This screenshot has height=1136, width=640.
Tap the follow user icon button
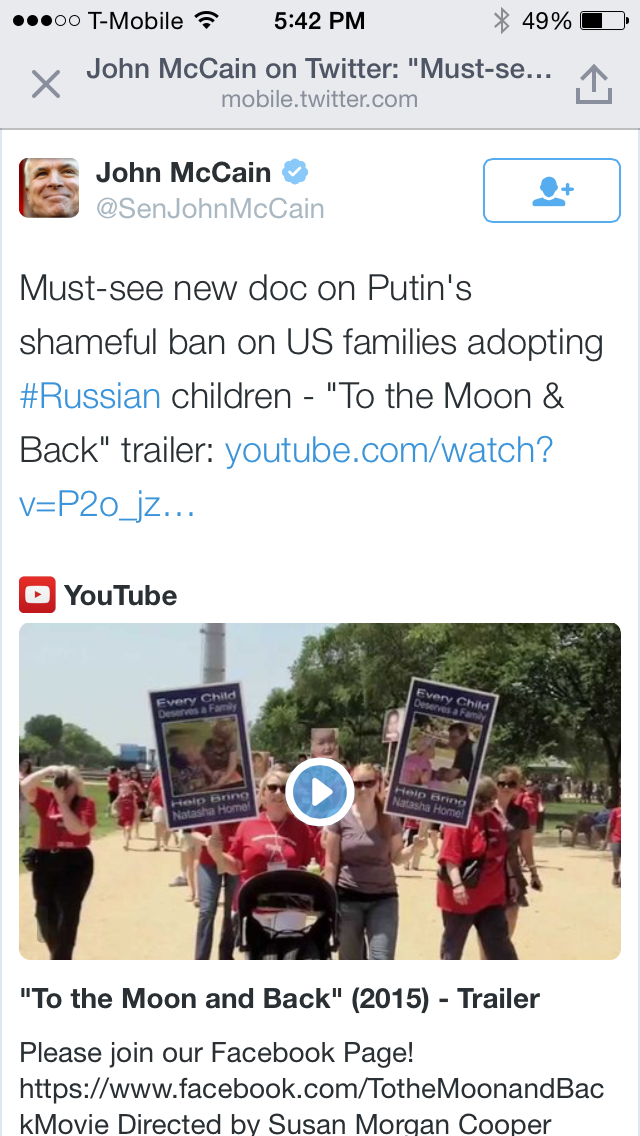pyautogui.click(x=551, y=190)
